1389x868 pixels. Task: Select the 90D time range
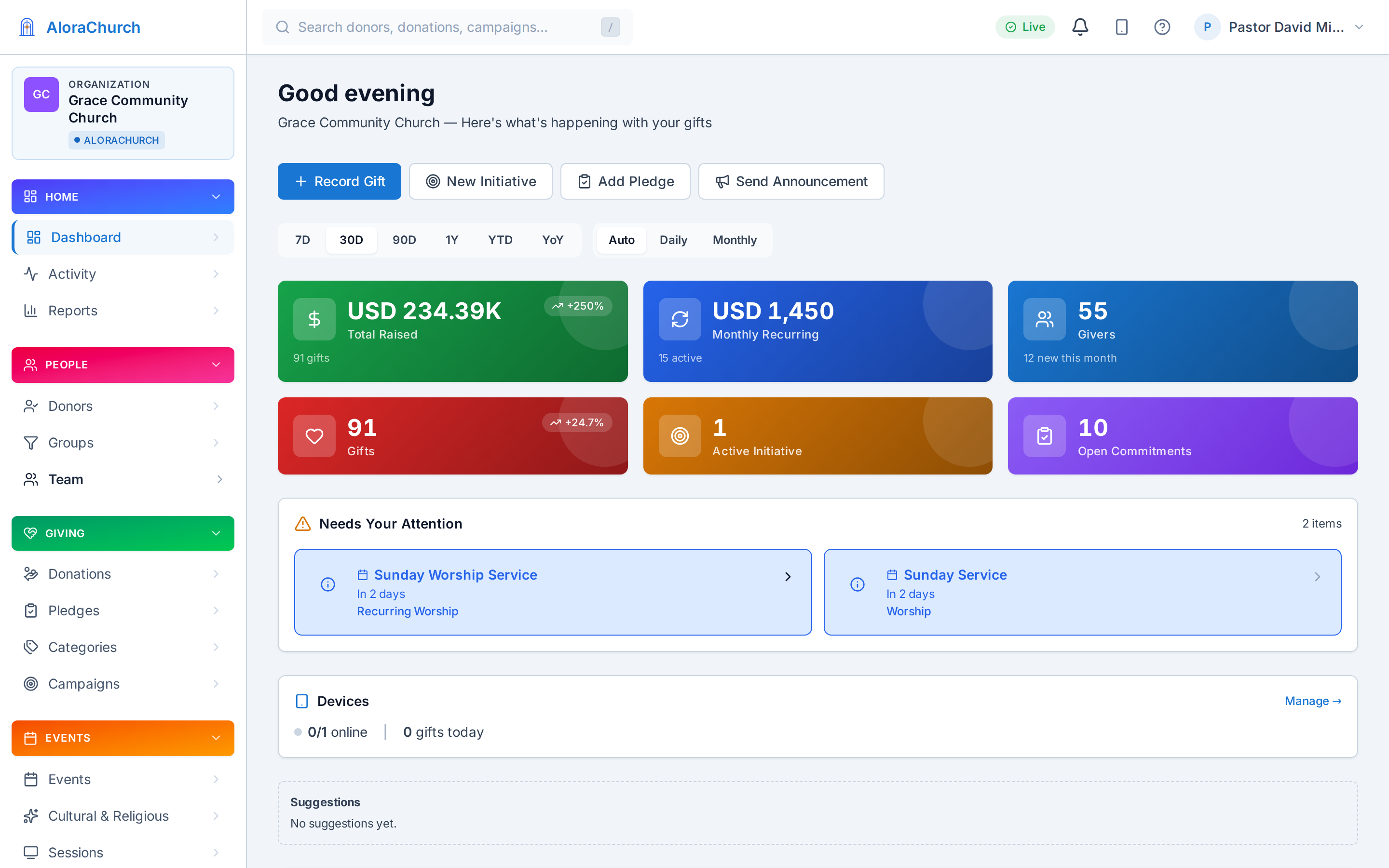(x=404, y=240)
